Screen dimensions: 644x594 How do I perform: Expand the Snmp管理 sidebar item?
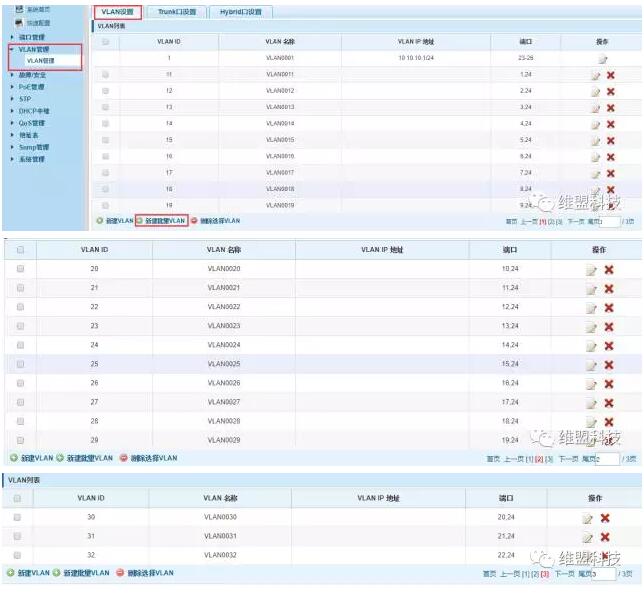[34, 147]
